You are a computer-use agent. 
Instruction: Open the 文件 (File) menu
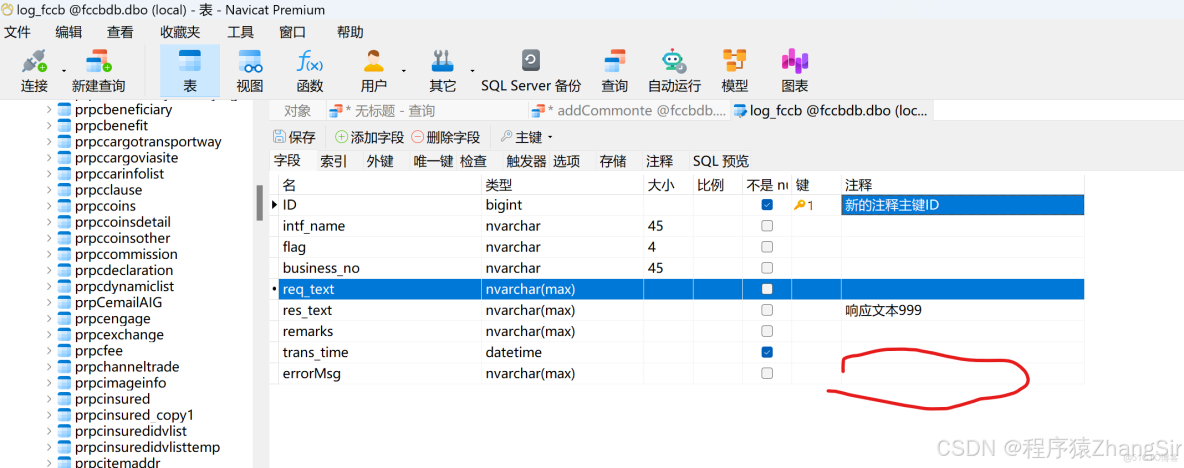[17, 32]
